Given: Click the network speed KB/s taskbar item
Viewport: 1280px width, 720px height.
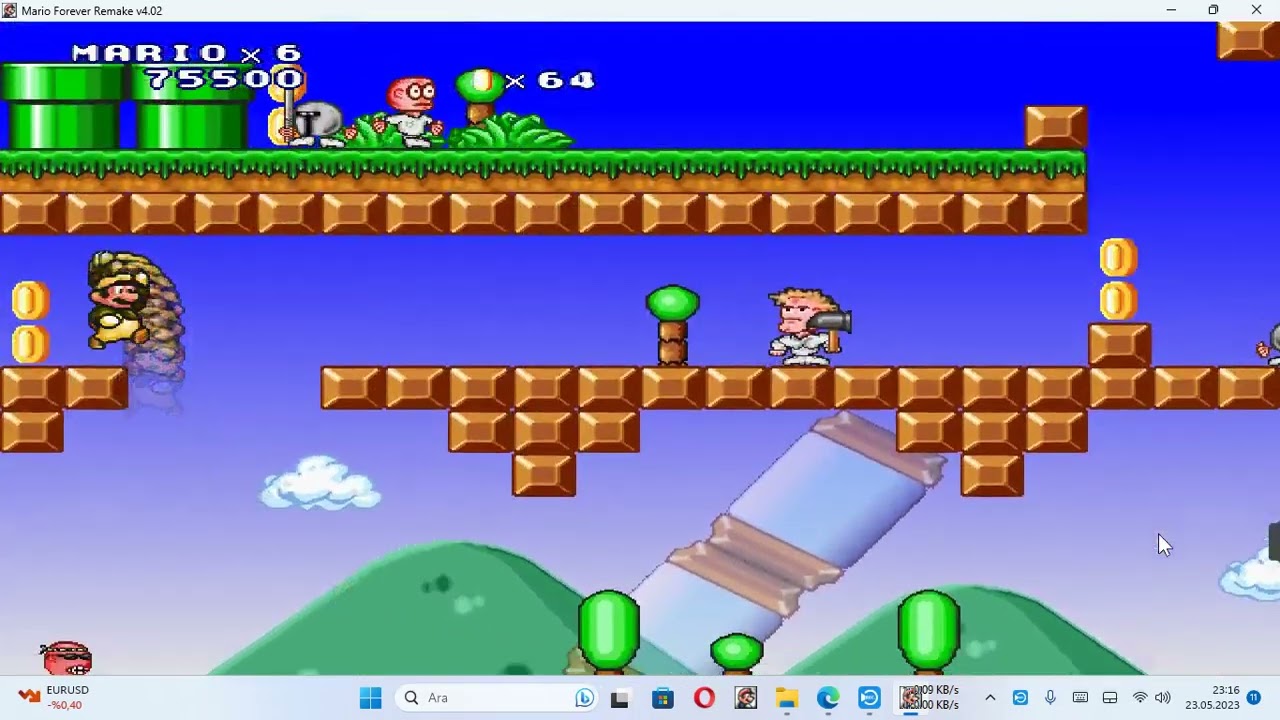Looking at the screenshot, I should point(929,698).
